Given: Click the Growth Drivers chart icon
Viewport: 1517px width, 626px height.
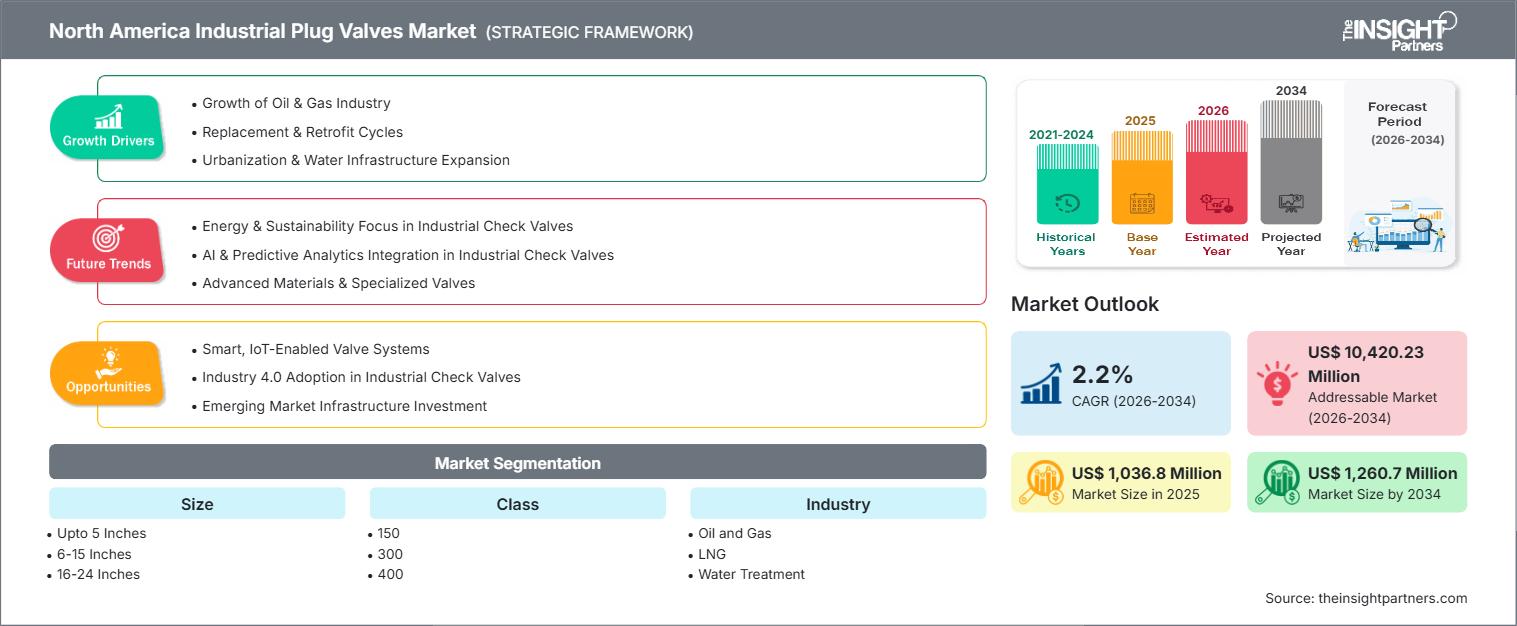Looking at the screenshot, I should 108,116.
